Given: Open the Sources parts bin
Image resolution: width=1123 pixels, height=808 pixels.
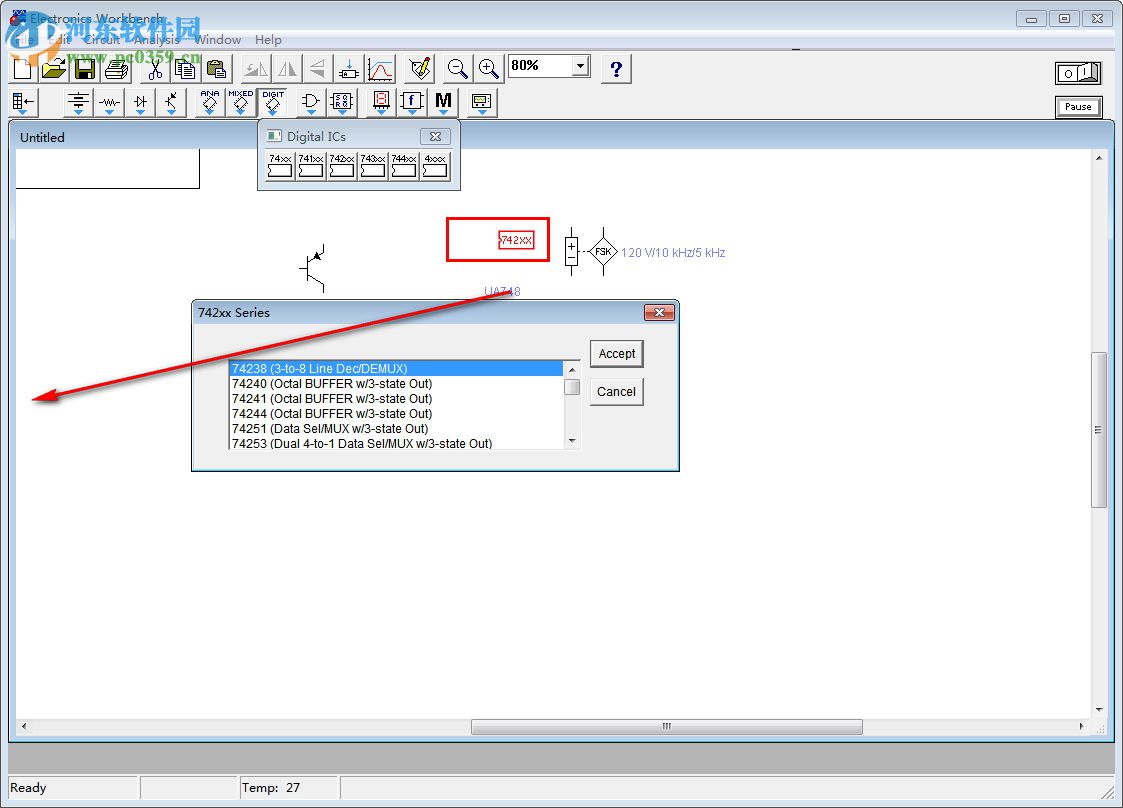Looking at the screenshot, I should click(x=78, y=102).
